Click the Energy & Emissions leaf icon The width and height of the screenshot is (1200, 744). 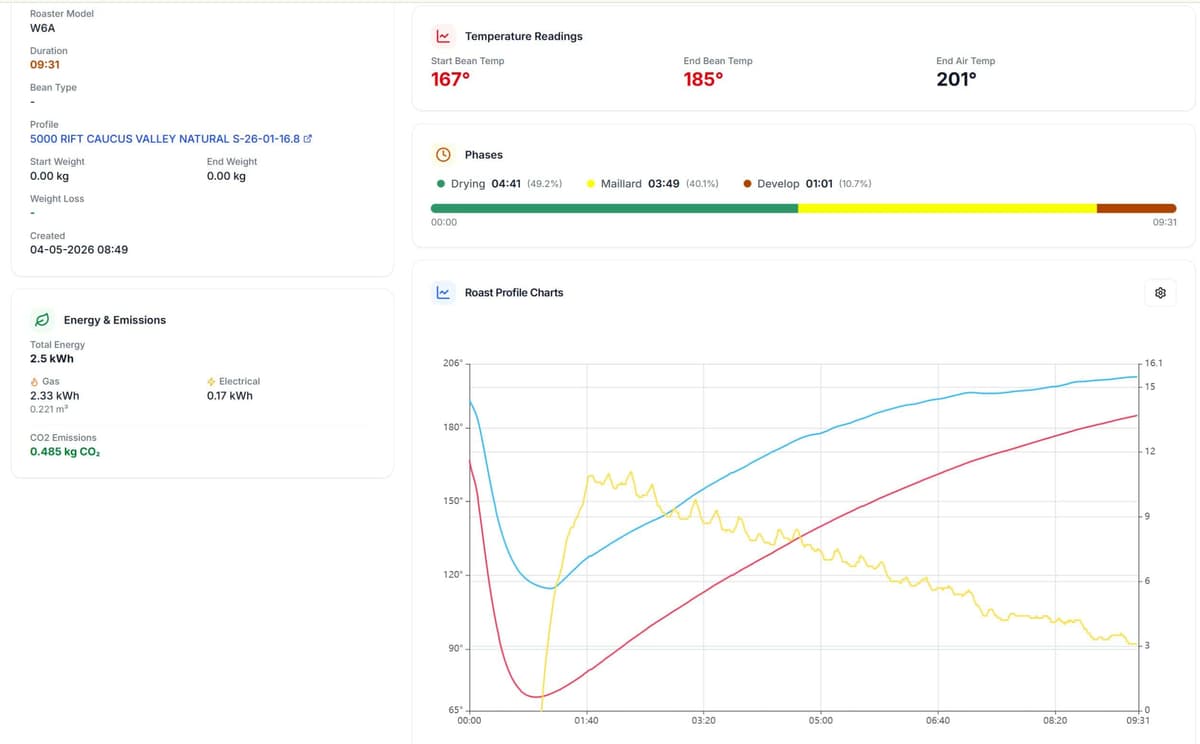pos(42,320)
